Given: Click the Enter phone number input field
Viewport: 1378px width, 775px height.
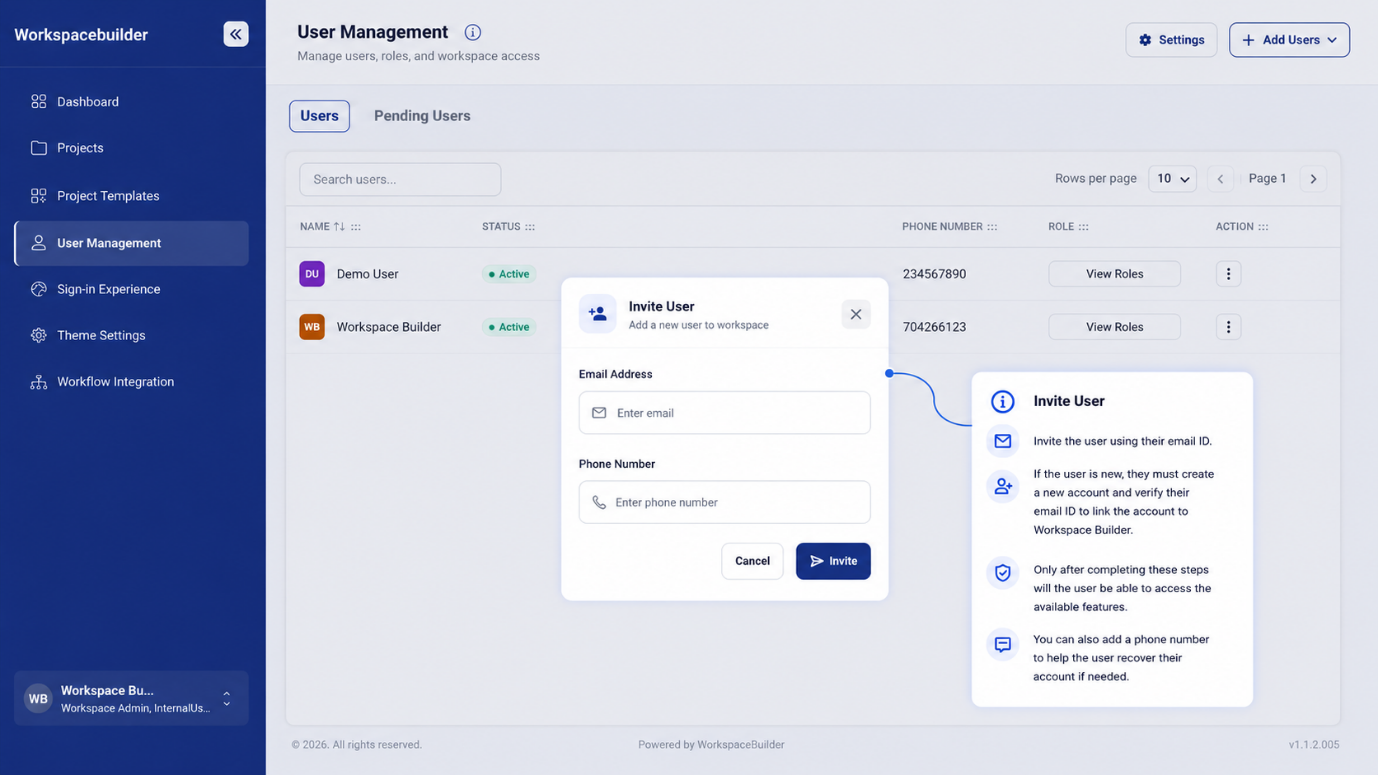Looking at the screenshot, I should (x=724, y=503).
